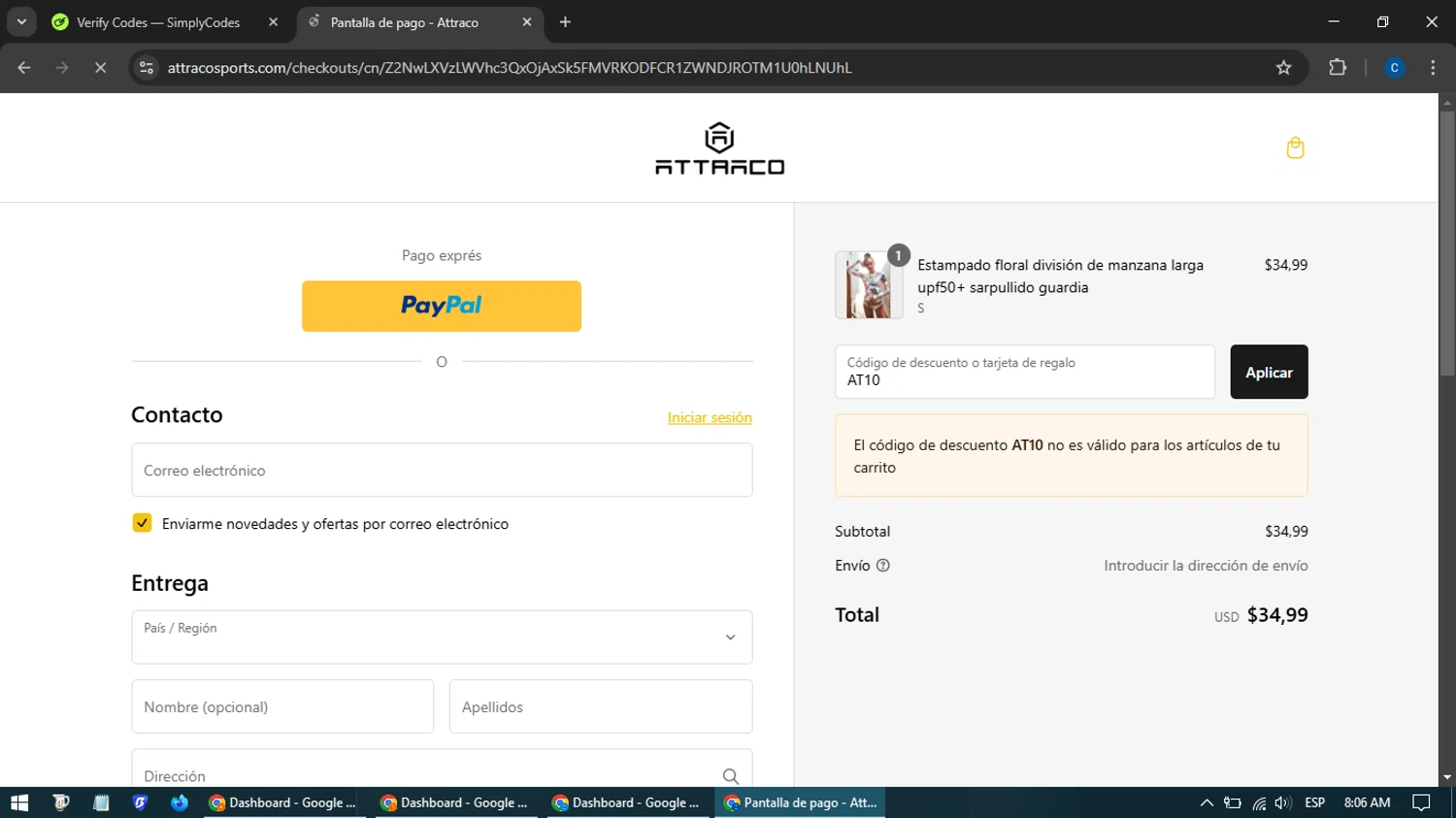Click the Attraco logo
The width and height of the screenshot is (1456, 818).
point(719,148)
